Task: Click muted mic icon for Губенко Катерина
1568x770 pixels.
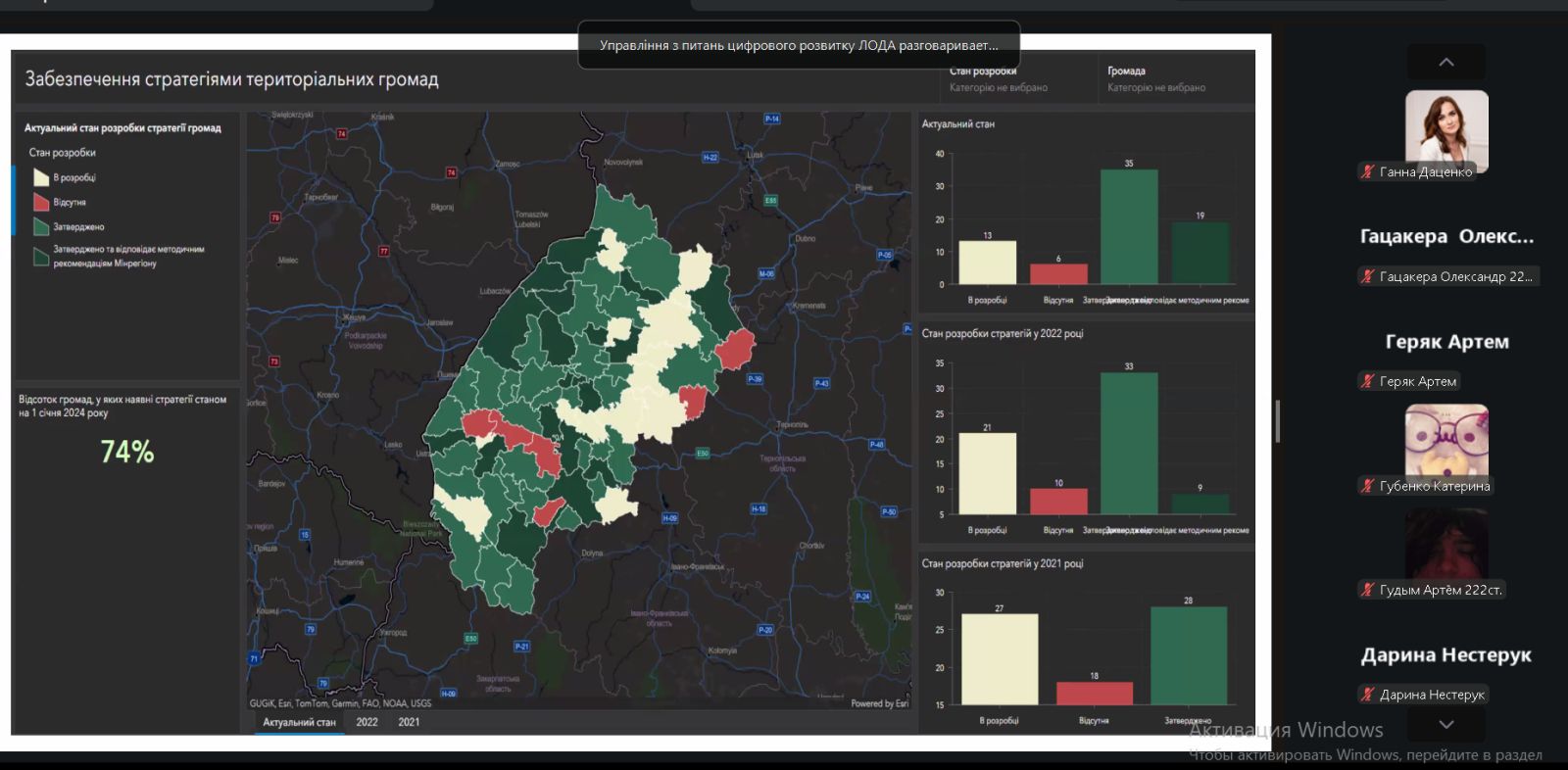Action: coord(1368,486)
